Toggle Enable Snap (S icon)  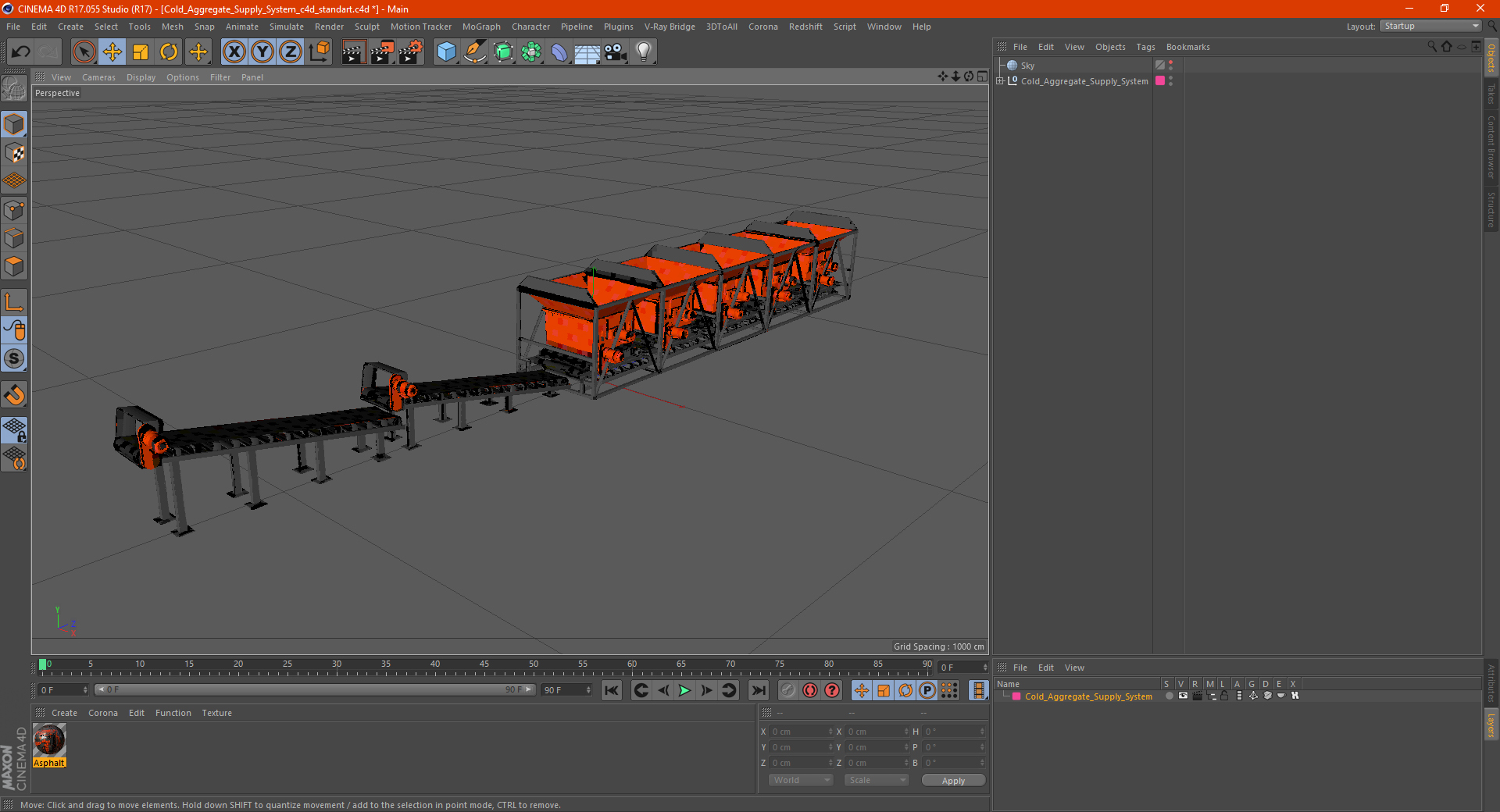click(14, 359)
